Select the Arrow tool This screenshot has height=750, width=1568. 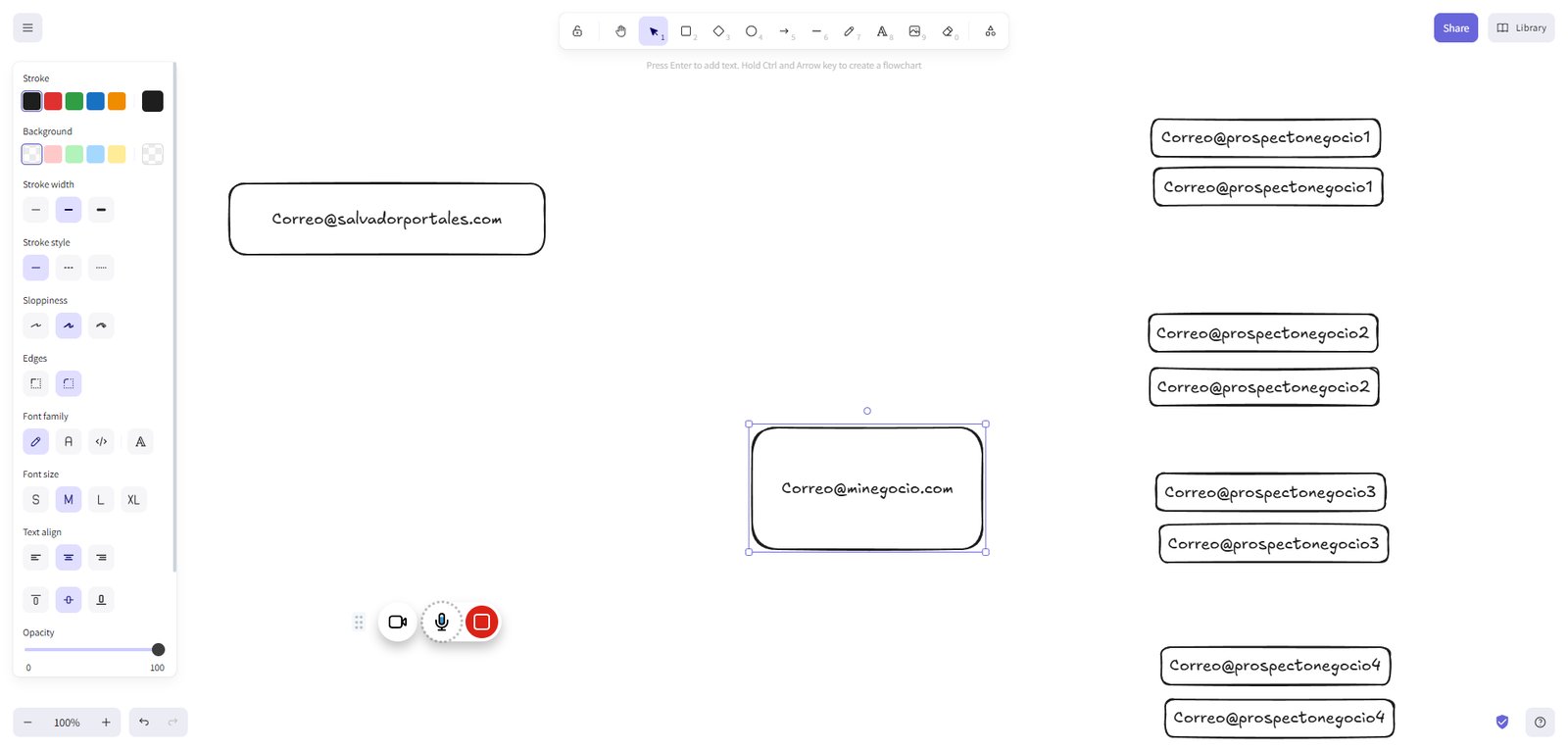pos(784,31)
